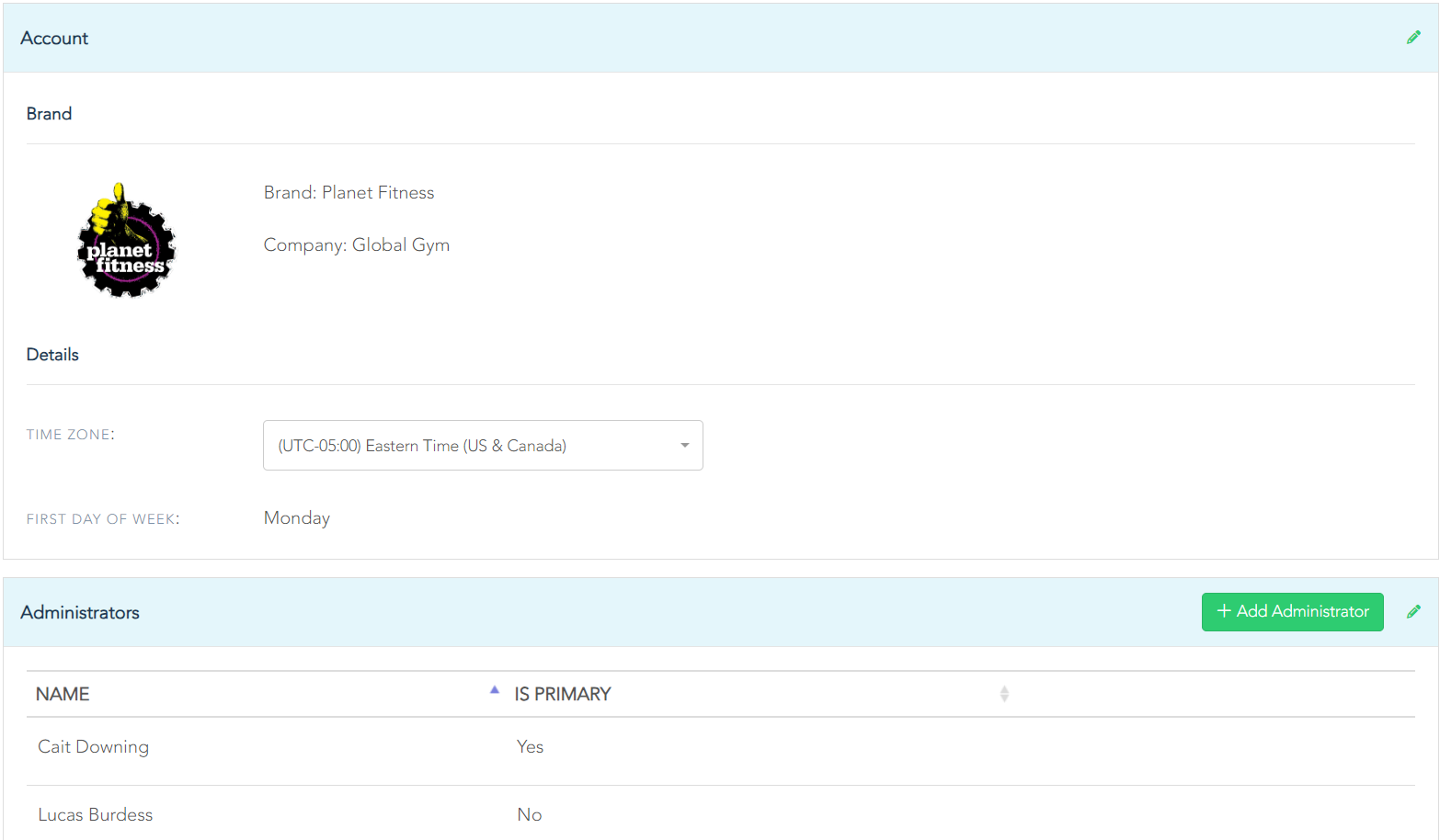
Task: Click the TIME ZONE field label
Action: pos(71,435)
